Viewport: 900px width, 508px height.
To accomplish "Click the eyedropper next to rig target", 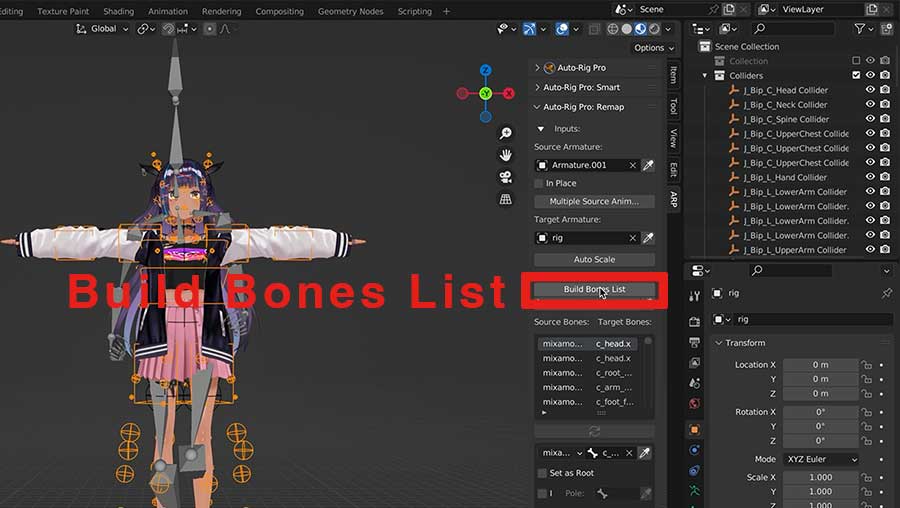I will 648,238.
